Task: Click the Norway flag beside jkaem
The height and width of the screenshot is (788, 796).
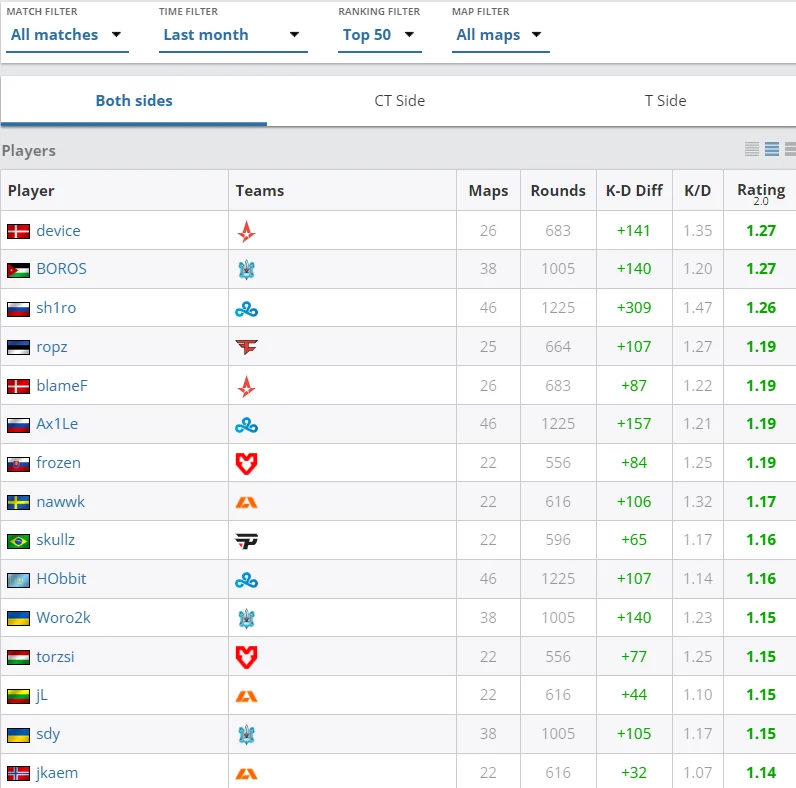Action: pyautogui.click(x=18, y=774)
